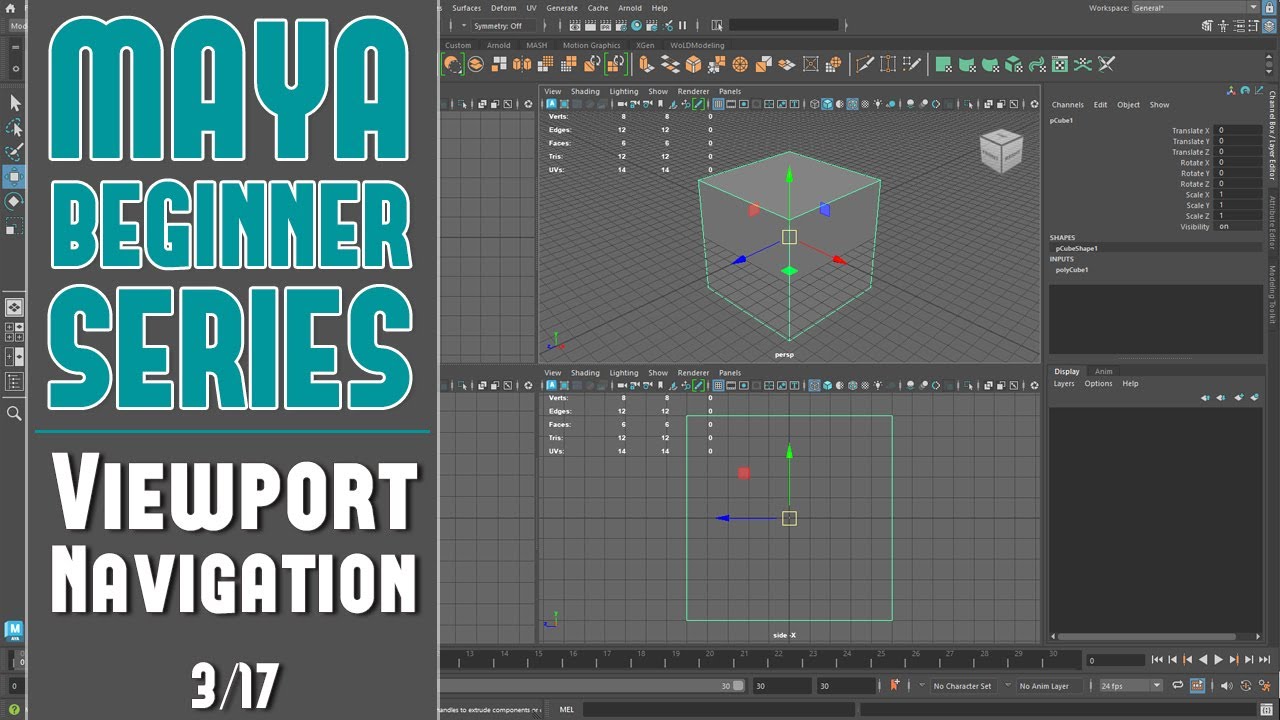Click the Play forwards button
This screenshot has height=720, width=1280.
tap(1218, 660)
